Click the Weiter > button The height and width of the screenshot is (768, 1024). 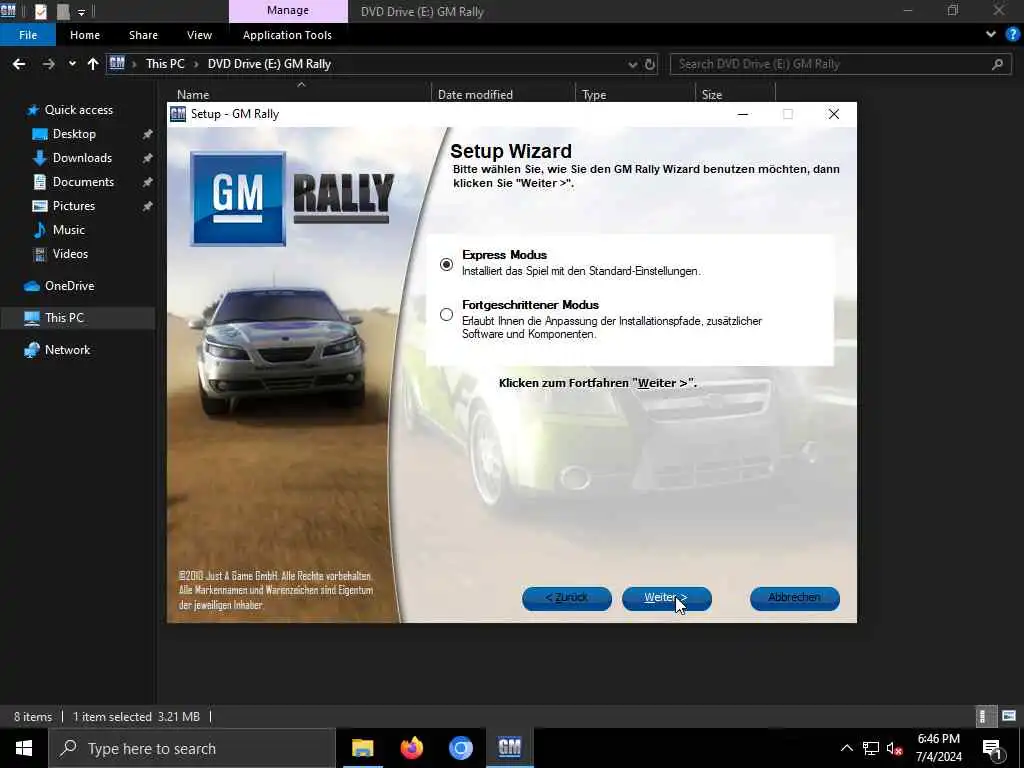pyautogui.click(x=666, y=598)
